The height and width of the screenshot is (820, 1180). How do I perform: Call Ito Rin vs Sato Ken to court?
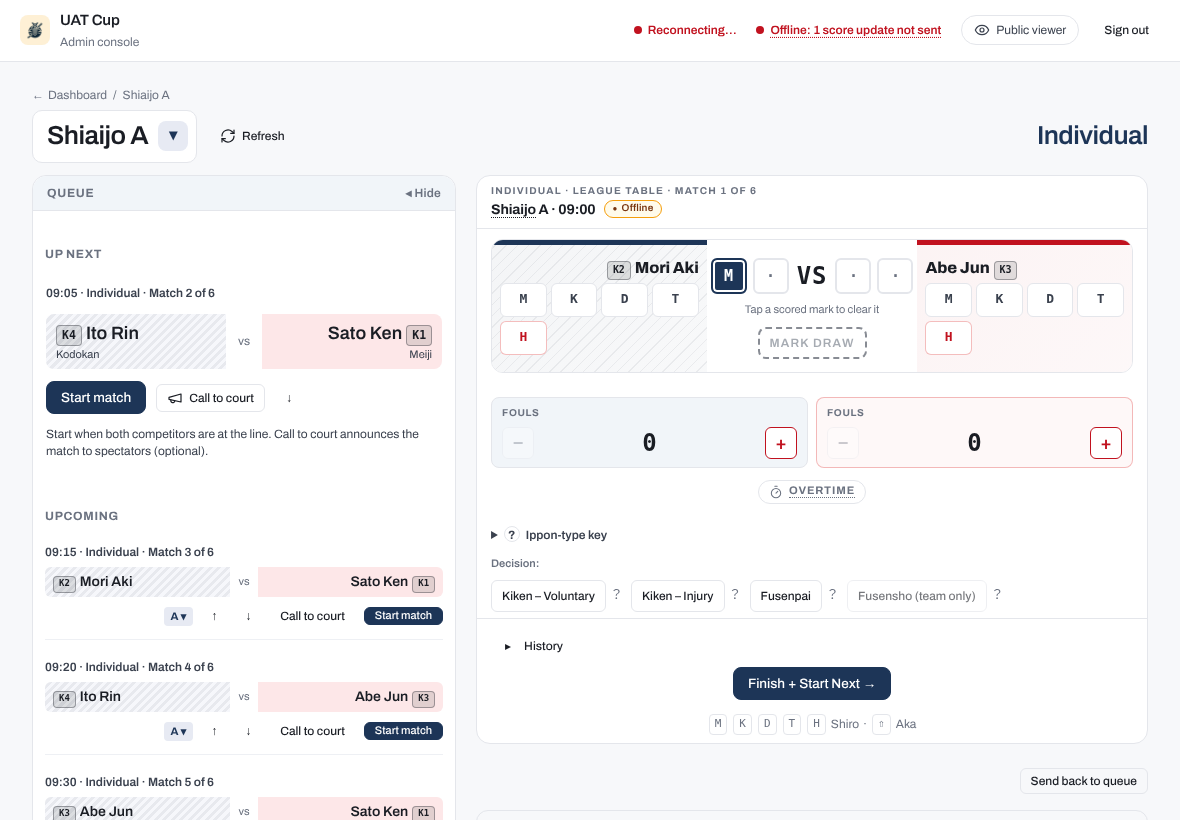click(211, 398)
